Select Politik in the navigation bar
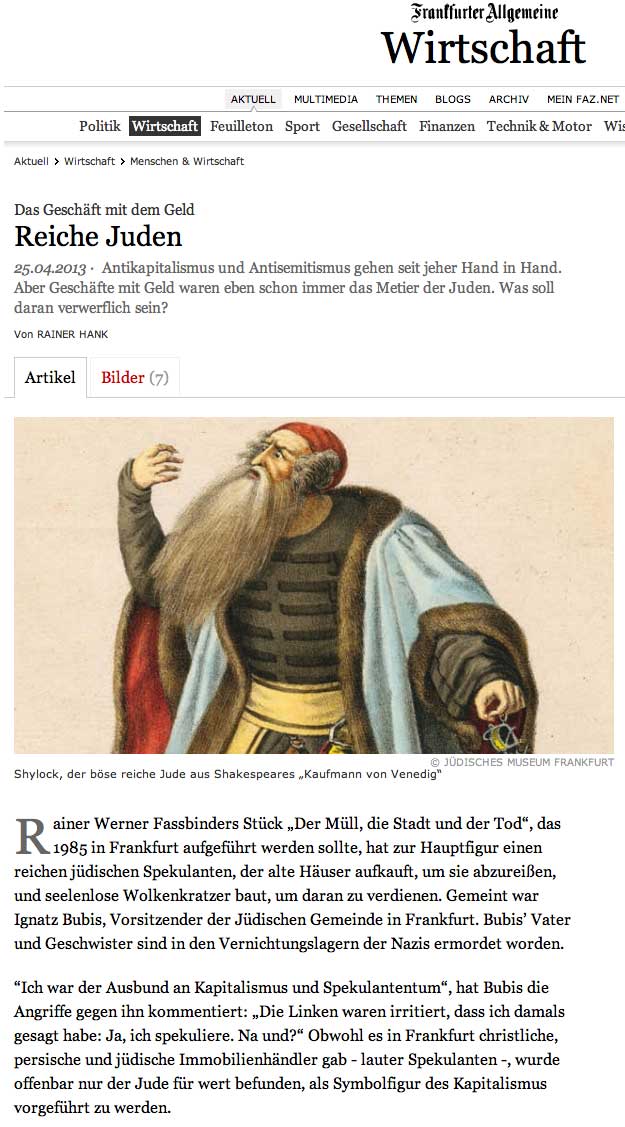The image size is (625, 1127). point(100,126)
